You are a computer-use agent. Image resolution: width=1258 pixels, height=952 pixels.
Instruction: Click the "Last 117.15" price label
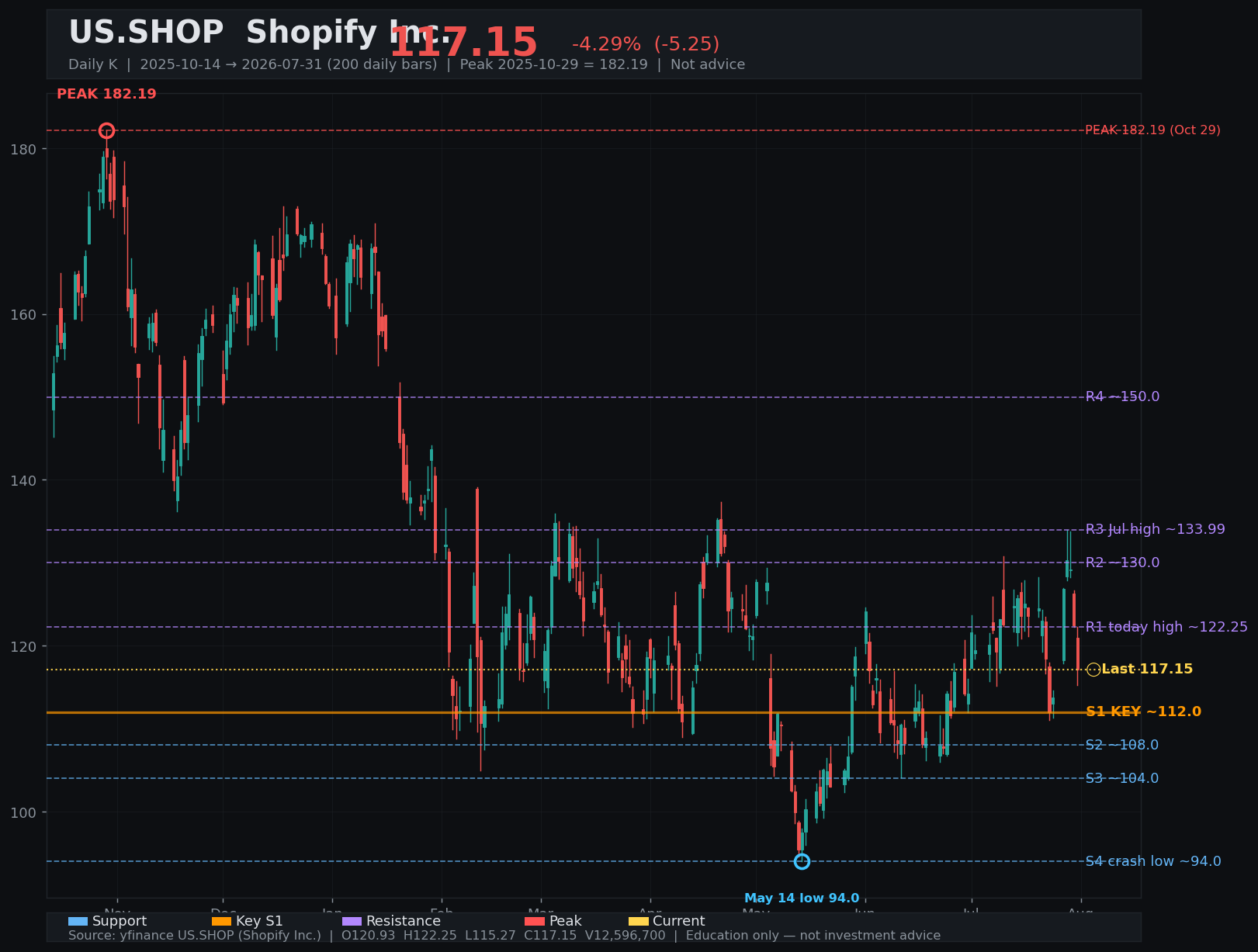tap(1147, 669)
